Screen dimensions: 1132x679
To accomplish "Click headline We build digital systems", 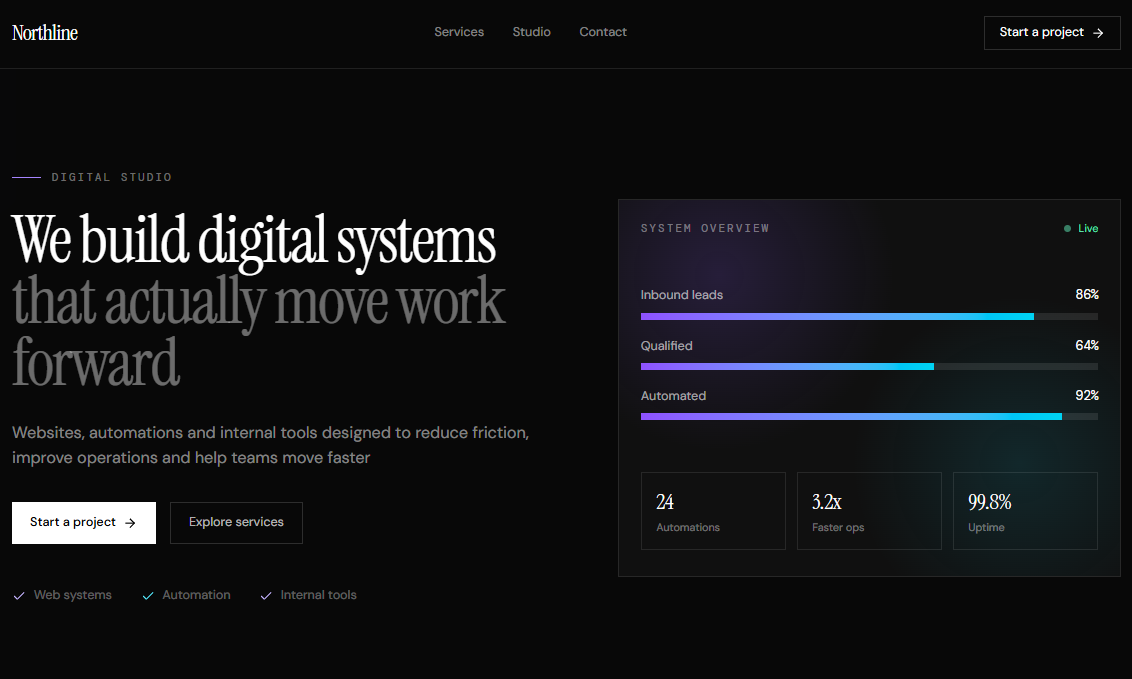I will point(253,241).
